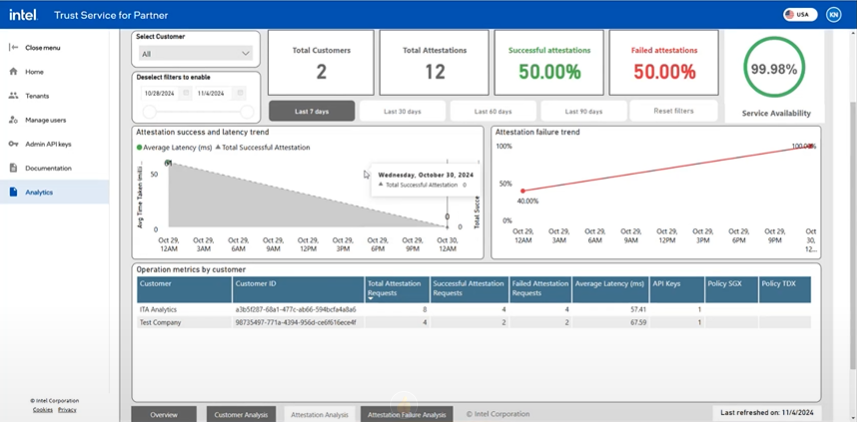Apply the Last 90 days filter
This screenshot has height=422, width=857.
point(584,112)
